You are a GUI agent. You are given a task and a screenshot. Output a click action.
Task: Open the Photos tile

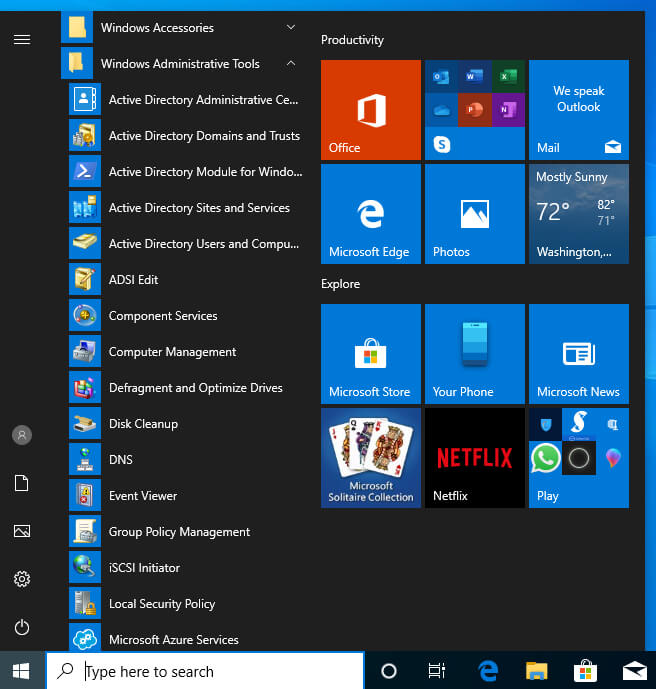[475, 214]
